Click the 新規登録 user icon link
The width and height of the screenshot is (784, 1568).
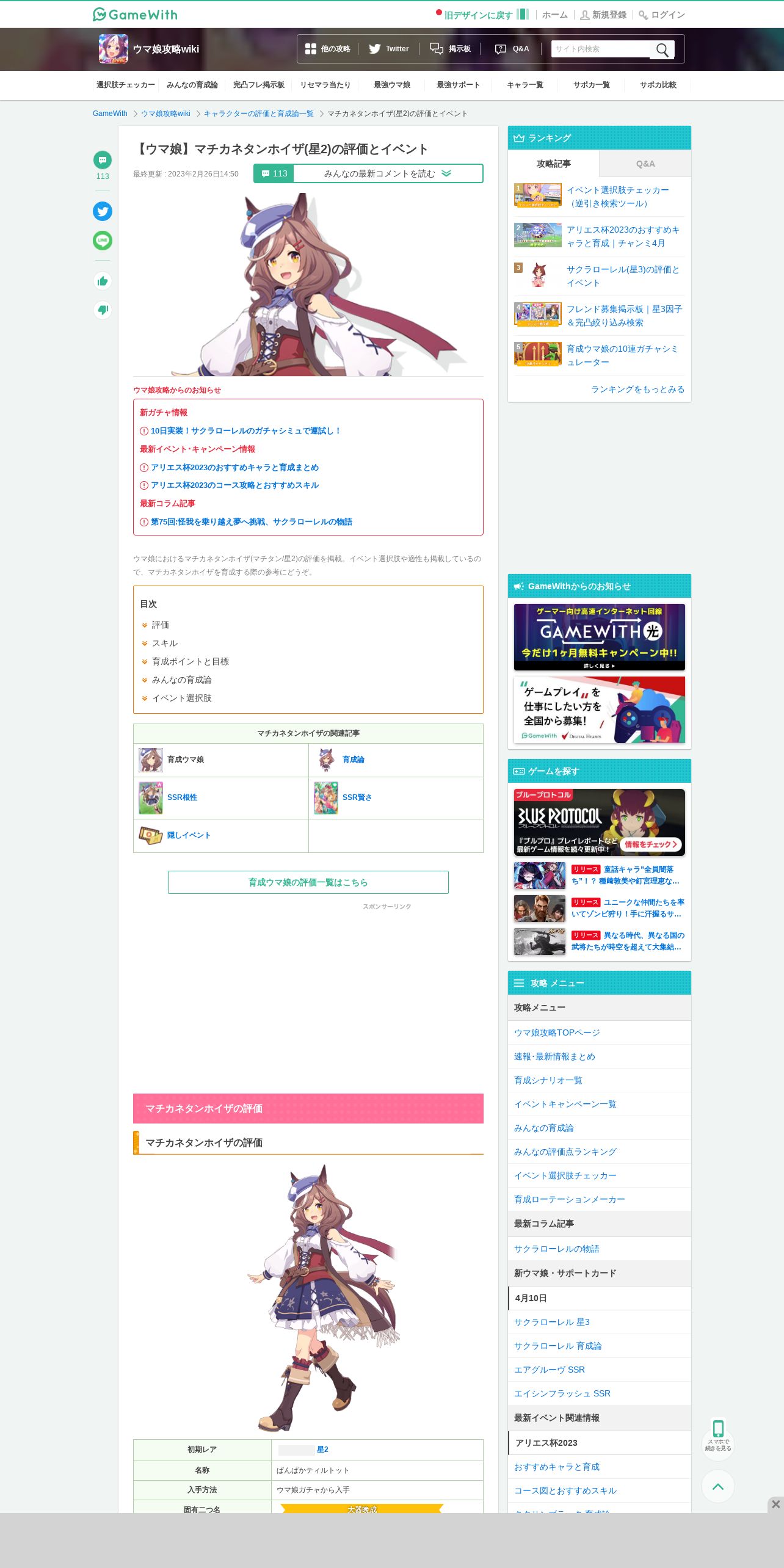coord(603,15)
